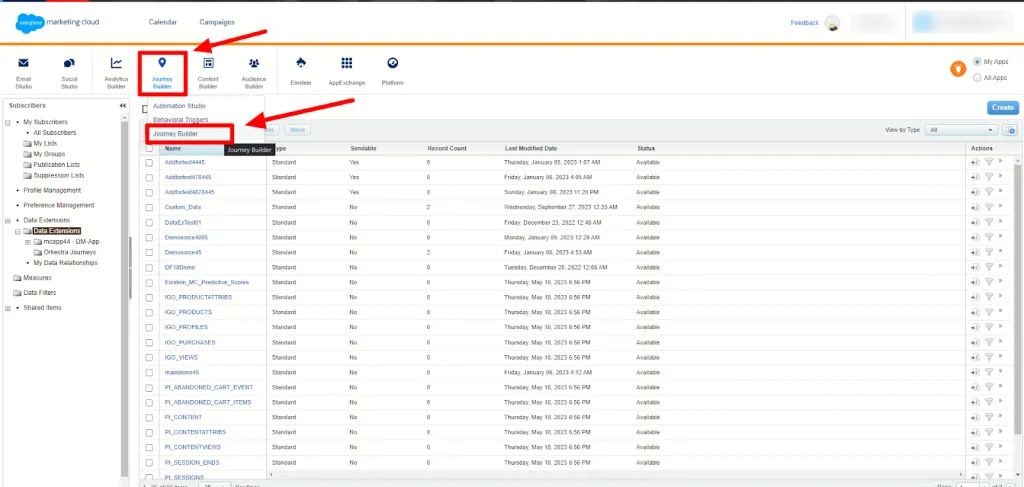The height and width of the screenshot is (487, 1024).
Task: Select All Subscribers tree item
Action: coord(55,133)
